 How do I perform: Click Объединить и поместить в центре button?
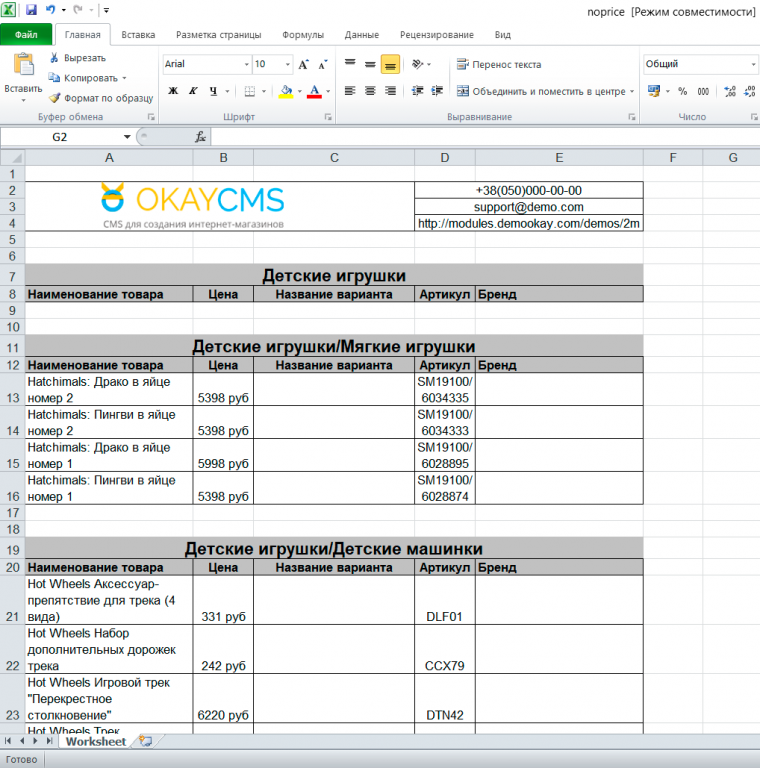pos(540,91)
